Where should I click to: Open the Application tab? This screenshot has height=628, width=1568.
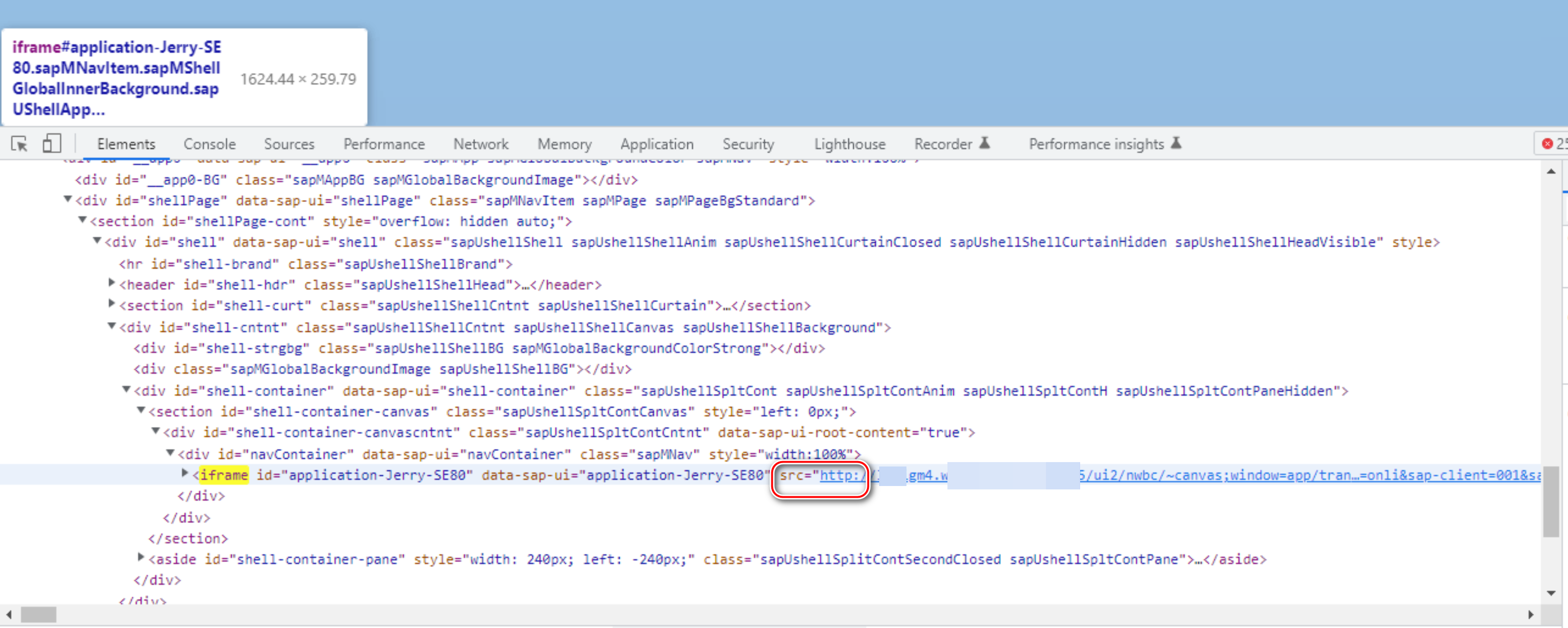pyautogui.click(x=656, y=144)
